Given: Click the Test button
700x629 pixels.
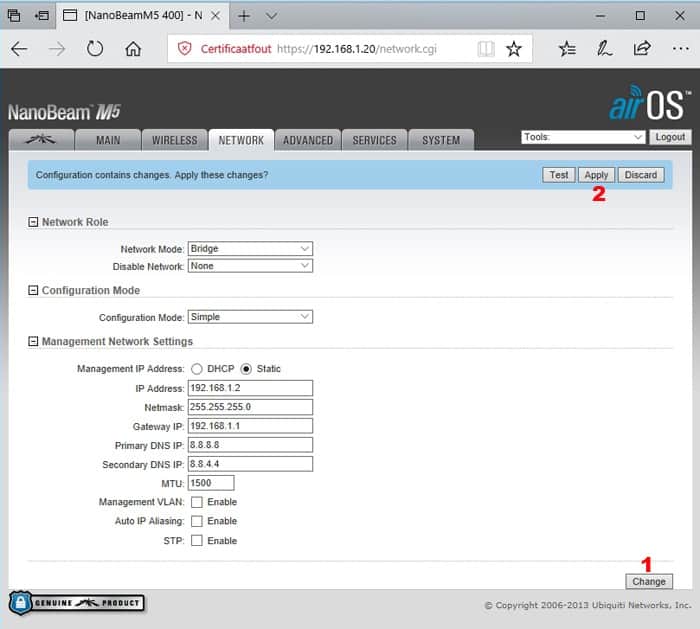Looking at the screenshot, I should tap(559, 175).
